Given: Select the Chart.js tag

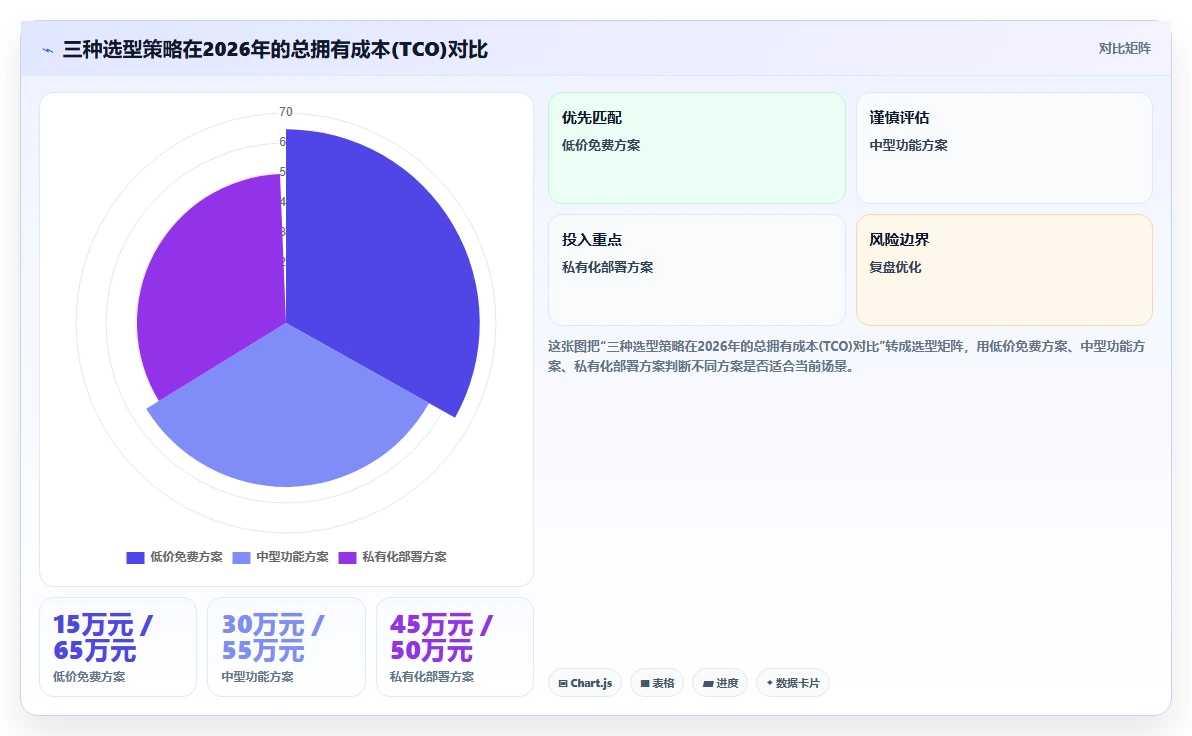Looking at the screenshot, I should (585, 683).
